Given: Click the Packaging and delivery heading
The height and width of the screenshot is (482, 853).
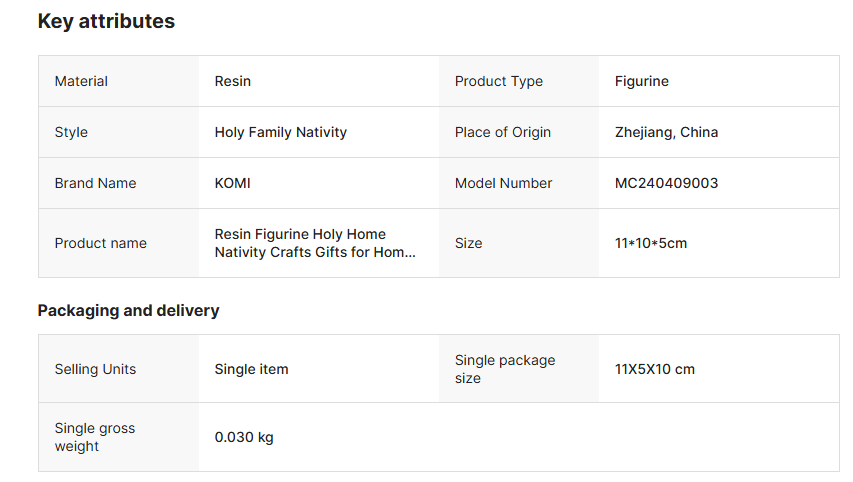Looking at the screenshot, I should (128, 310).
